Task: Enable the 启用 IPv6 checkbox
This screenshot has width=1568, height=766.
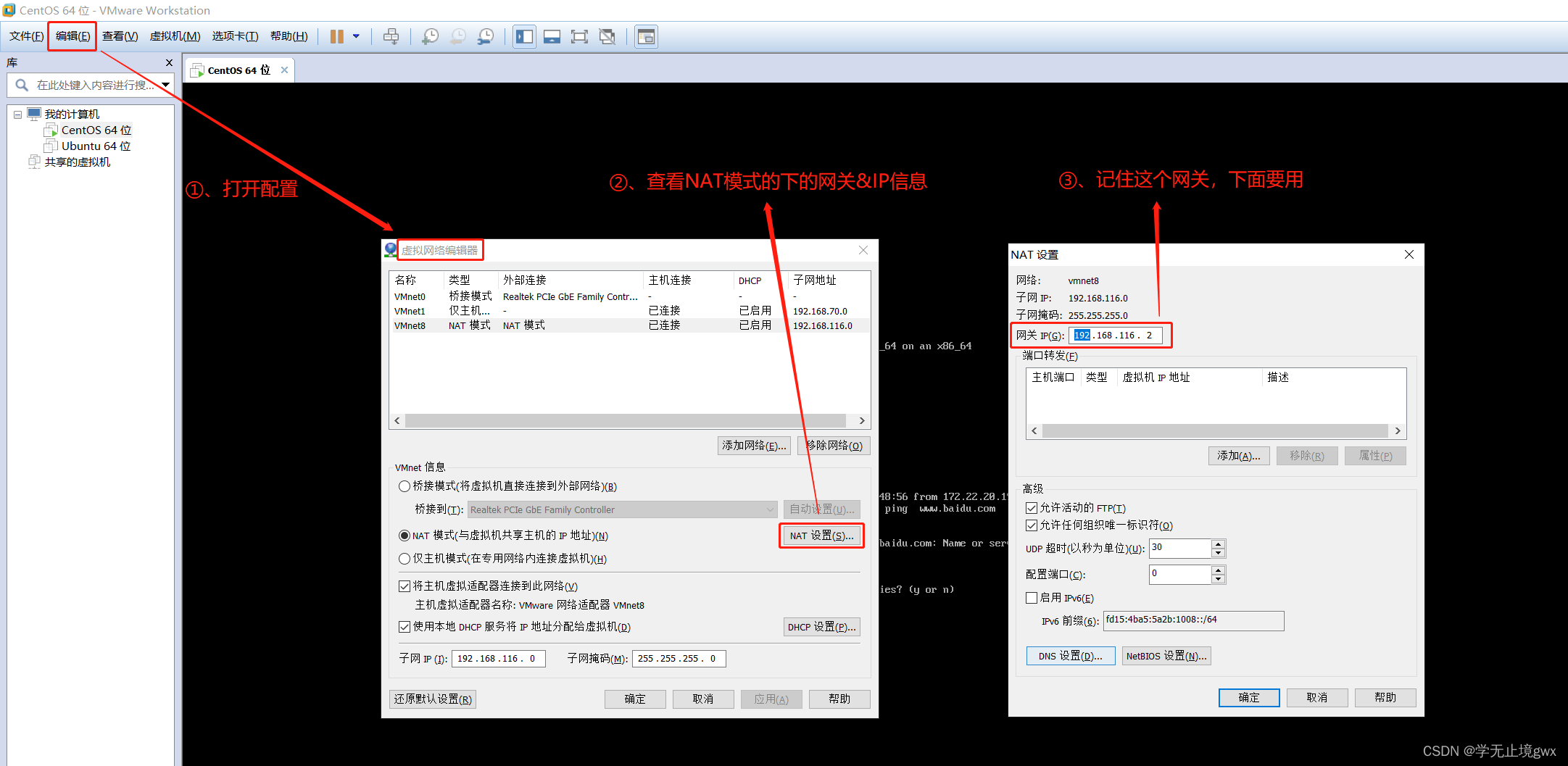Action: [x=1032, y=598]
